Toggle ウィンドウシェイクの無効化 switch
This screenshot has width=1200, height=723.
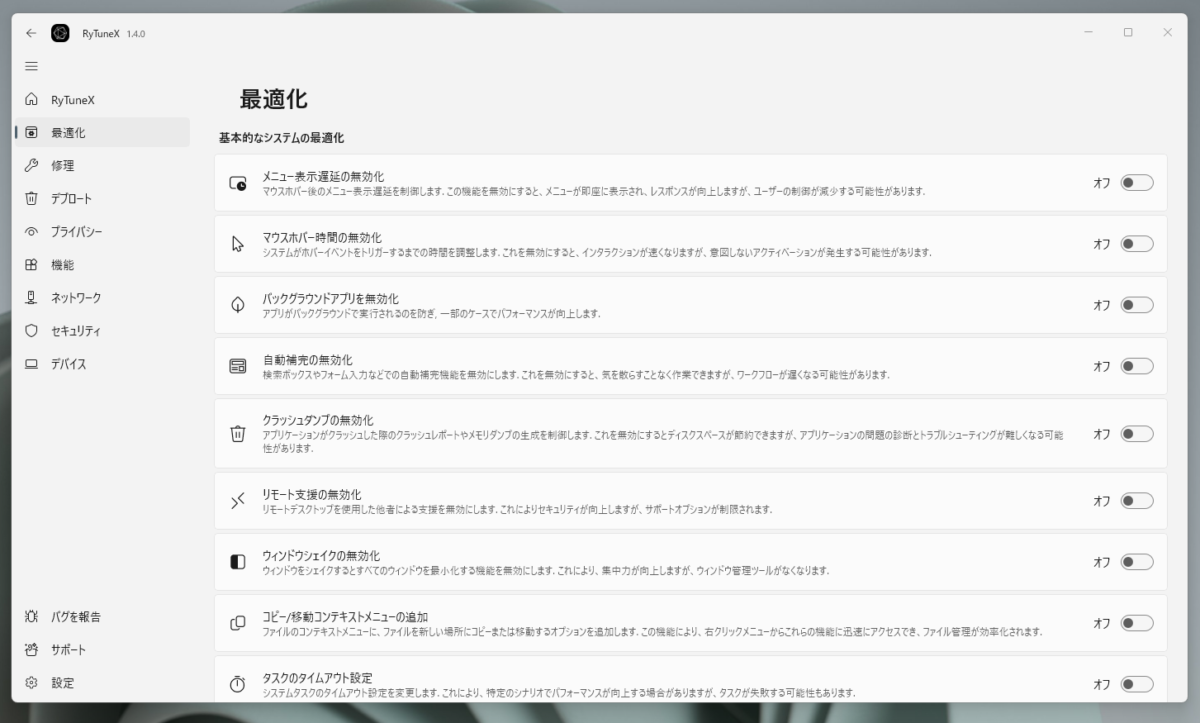1137,562
